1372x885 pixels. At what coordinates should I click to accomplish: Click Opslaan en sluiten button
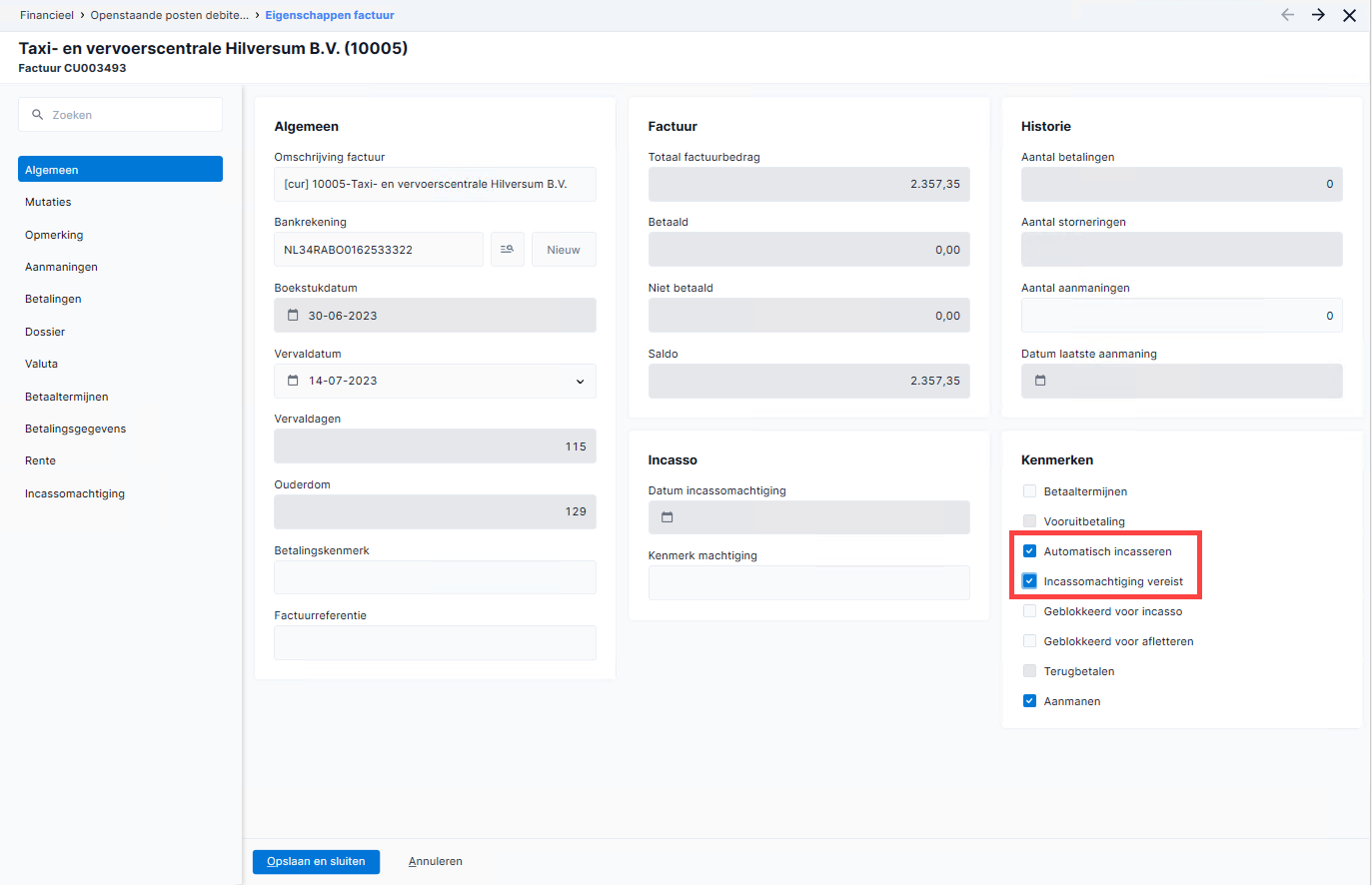(x=316, y=861)
